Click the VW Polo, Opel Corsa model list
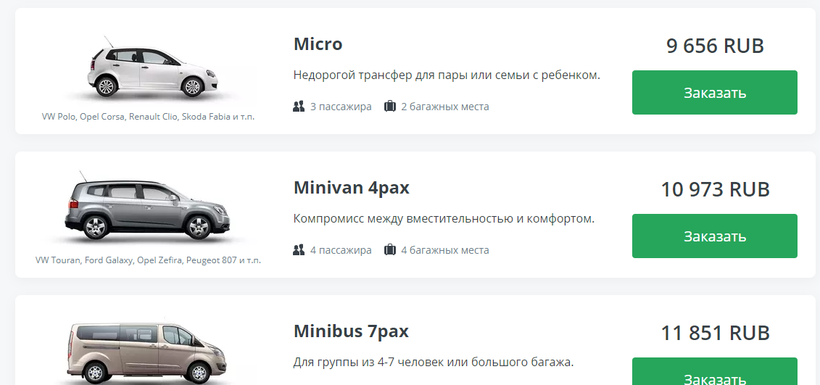The width and height of the screenshot is (820, 385). tap(148, 117)
